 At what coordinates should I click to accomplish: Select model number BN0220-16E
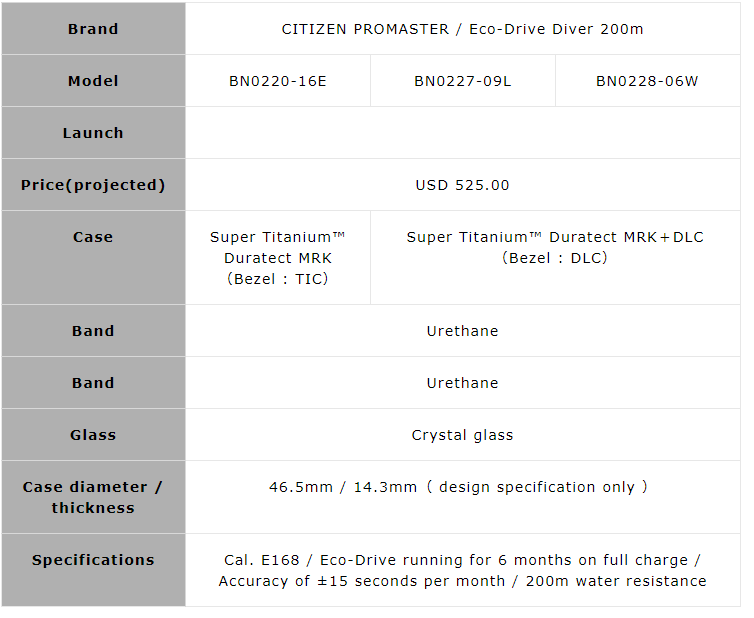[277, 81]
